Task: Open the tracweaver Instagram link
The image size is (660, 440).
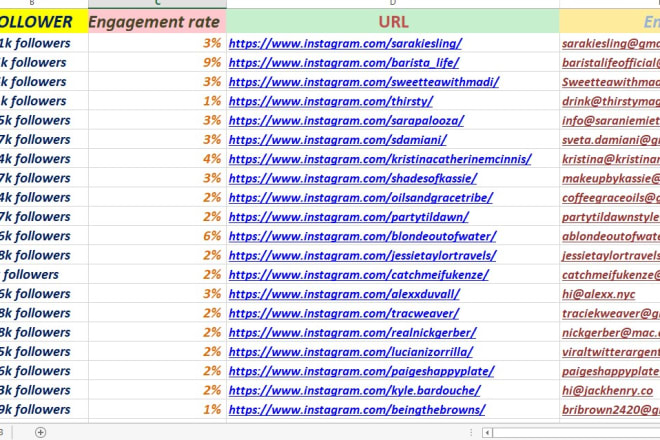Action: (344, 313)
